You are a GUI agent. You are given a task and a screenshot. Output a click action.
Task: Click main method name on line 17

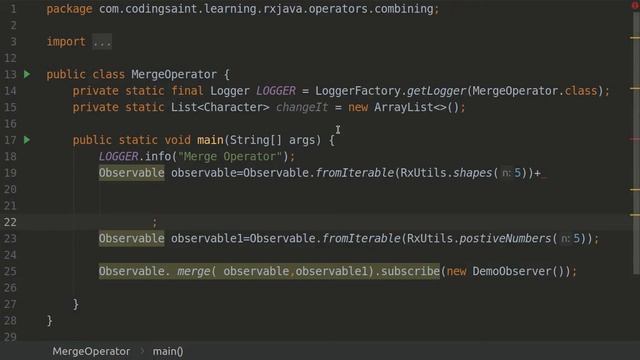tap(210, 140)
